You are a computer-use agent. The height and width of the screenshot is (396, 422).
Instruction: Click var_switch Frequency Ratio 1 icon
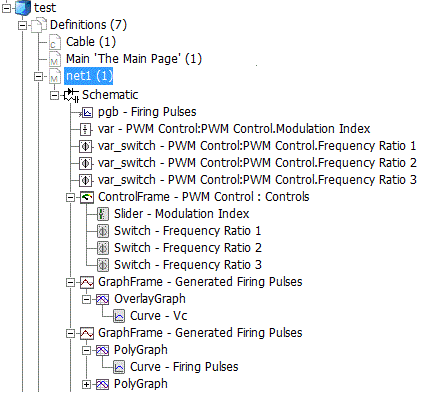click(x=86, y=146)
